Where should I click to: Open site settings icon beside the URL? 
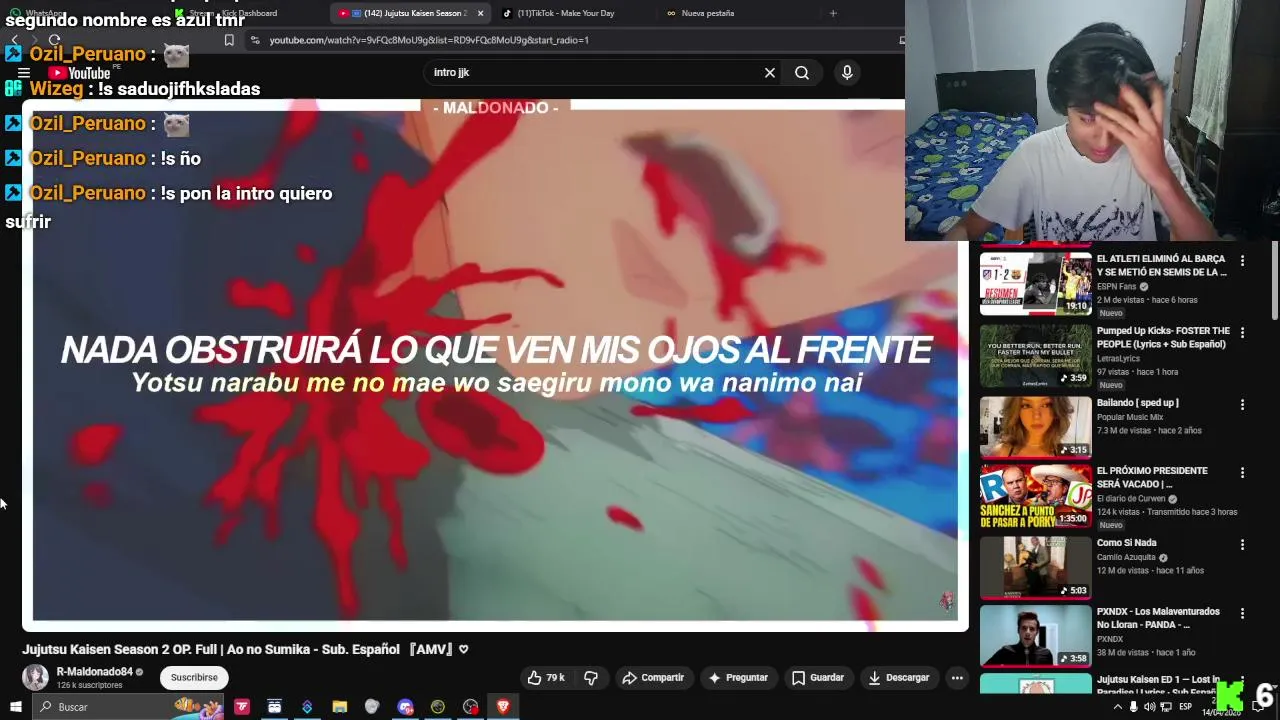click(255, 40)
